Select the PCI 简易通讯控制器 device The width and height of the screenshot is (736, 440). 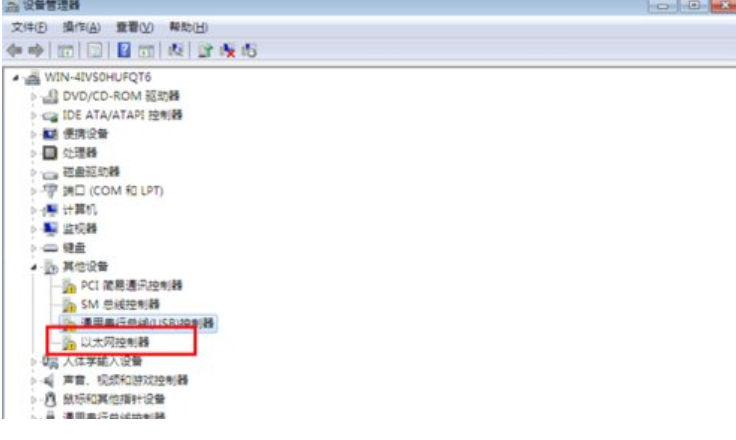(x=131, y=286)
